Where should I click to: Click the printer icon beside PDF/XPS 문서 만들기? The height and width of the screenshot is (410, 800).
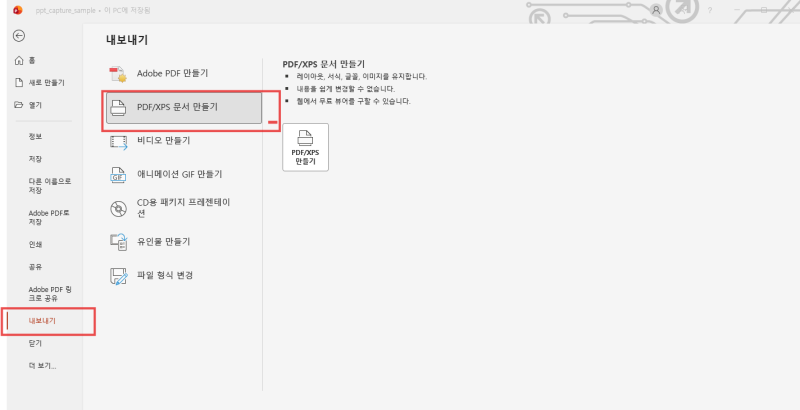tap(118, 108)
